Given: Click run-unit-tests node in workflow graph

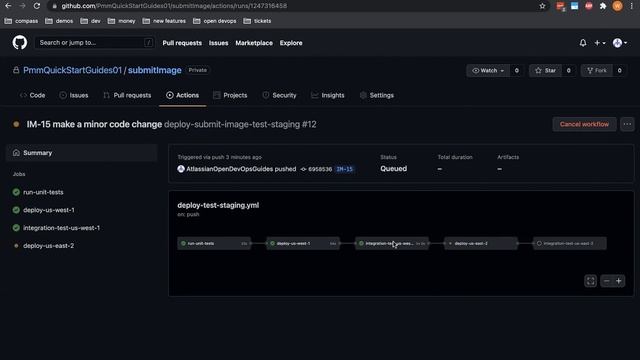Looking at the screenshot, I should point(214,243).
